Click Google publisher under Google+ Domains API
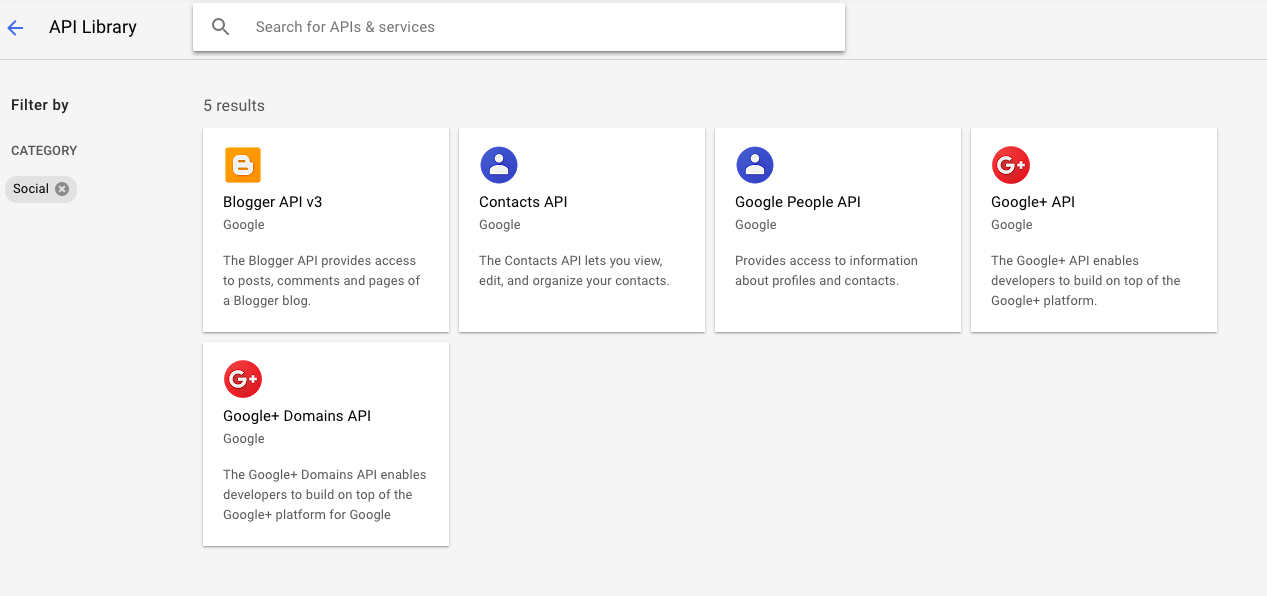The width and height of the screenshot is (1267, 596). point(244,439)
